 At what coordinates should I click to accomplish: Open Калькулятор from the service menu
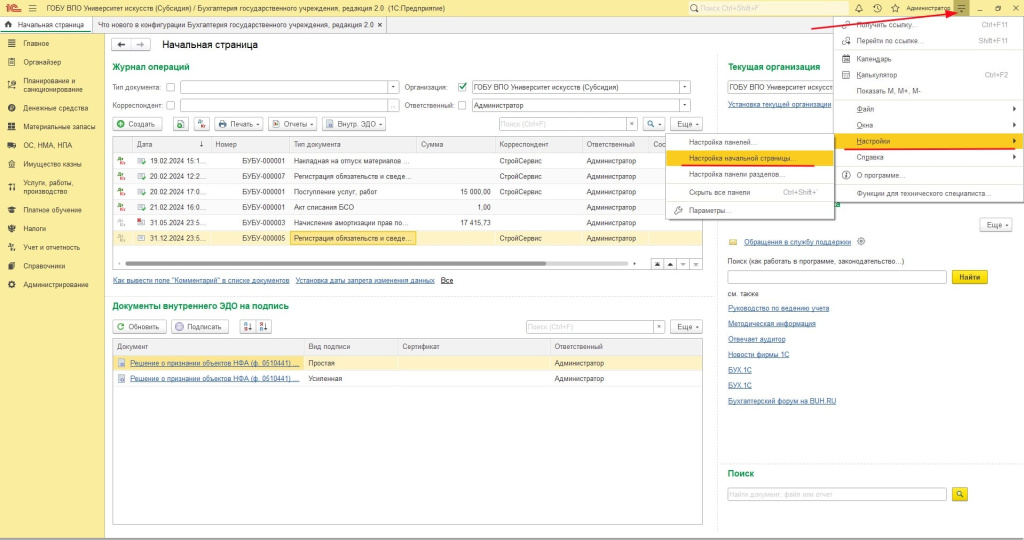click(928, 75)
